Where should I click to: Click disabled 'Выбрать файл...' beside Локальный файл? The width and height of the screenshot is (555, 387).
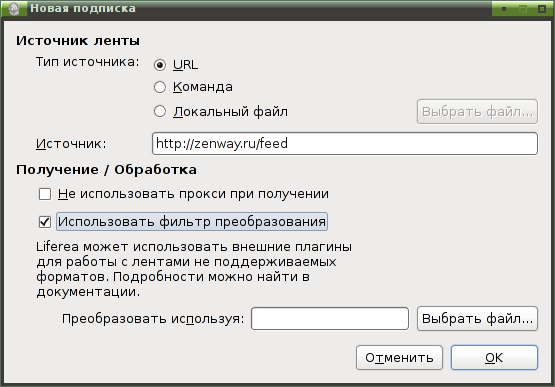pyautogui.click(x=477, y=112)
